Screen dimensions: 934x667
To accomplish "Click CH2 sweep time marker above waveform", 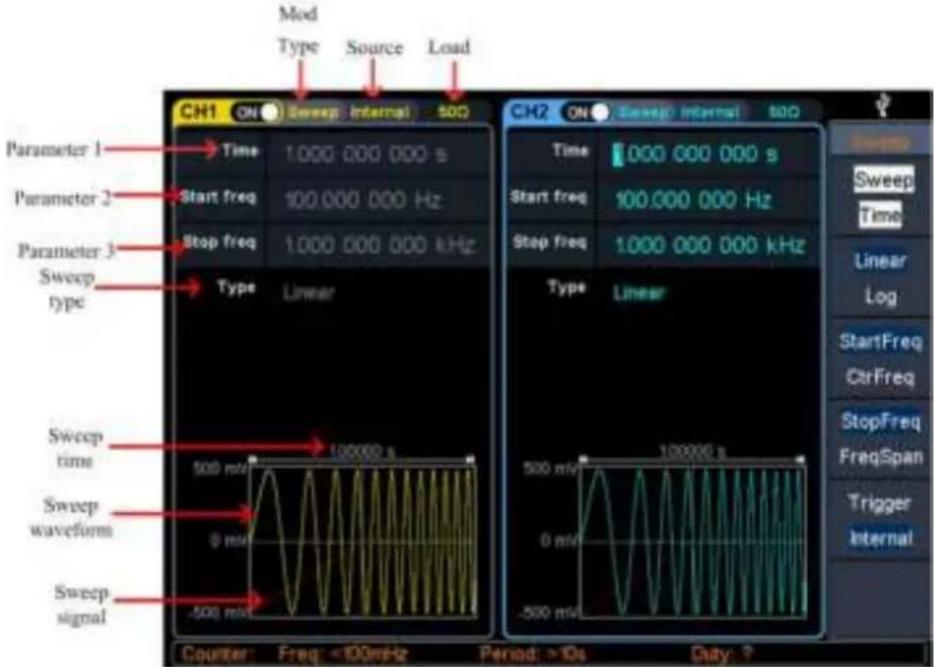I will click(692, 451).
